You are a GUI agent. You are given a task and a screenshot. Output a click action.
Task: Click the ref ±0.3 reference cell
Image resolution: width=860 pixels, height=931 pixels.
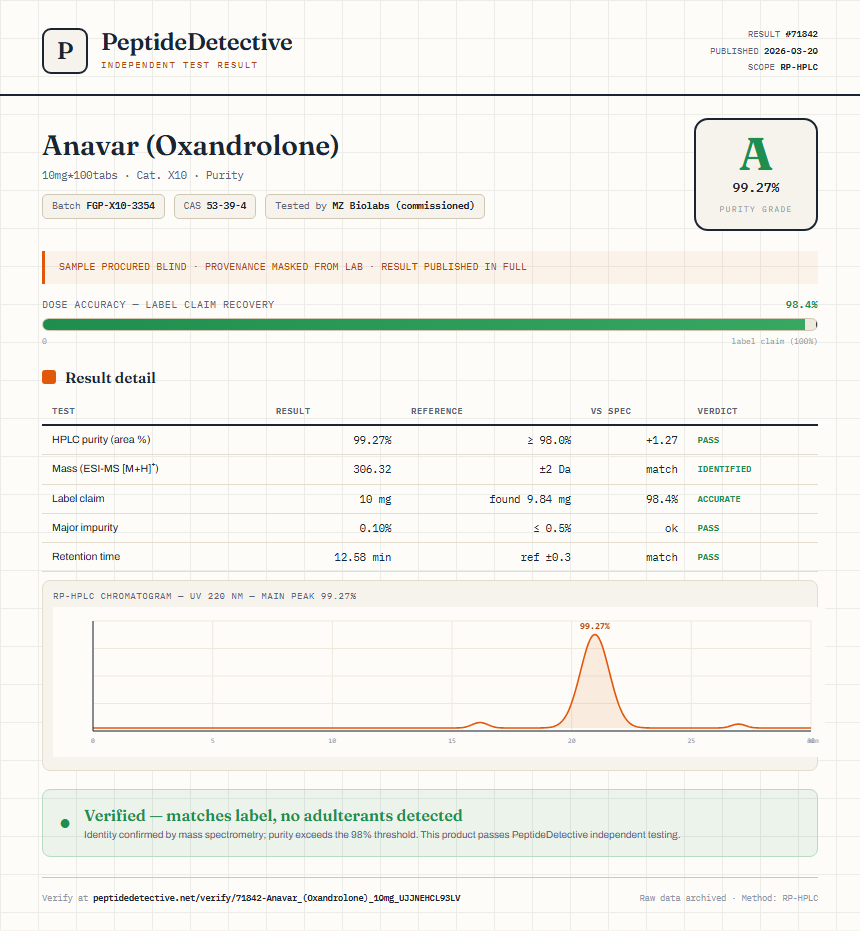[x=546, y=557]
